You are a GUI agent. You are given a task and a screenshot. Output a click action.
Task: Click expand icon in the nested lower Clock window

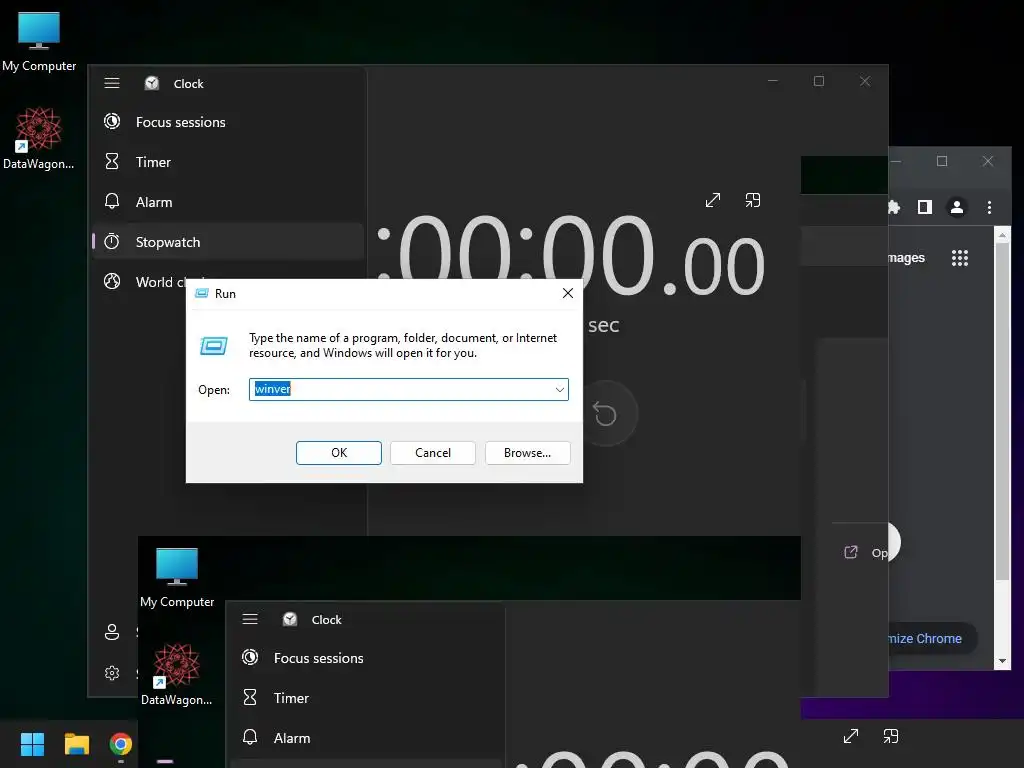(850, 737)
